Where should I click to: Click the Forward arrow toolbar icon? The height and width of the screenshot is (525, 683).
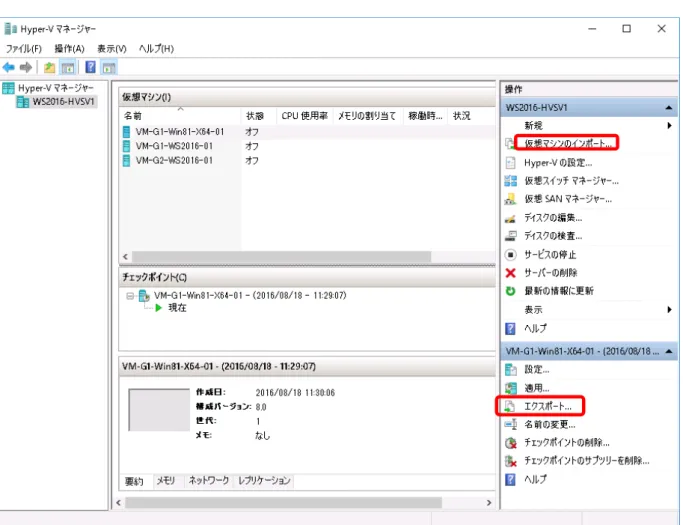coord(26,68)
